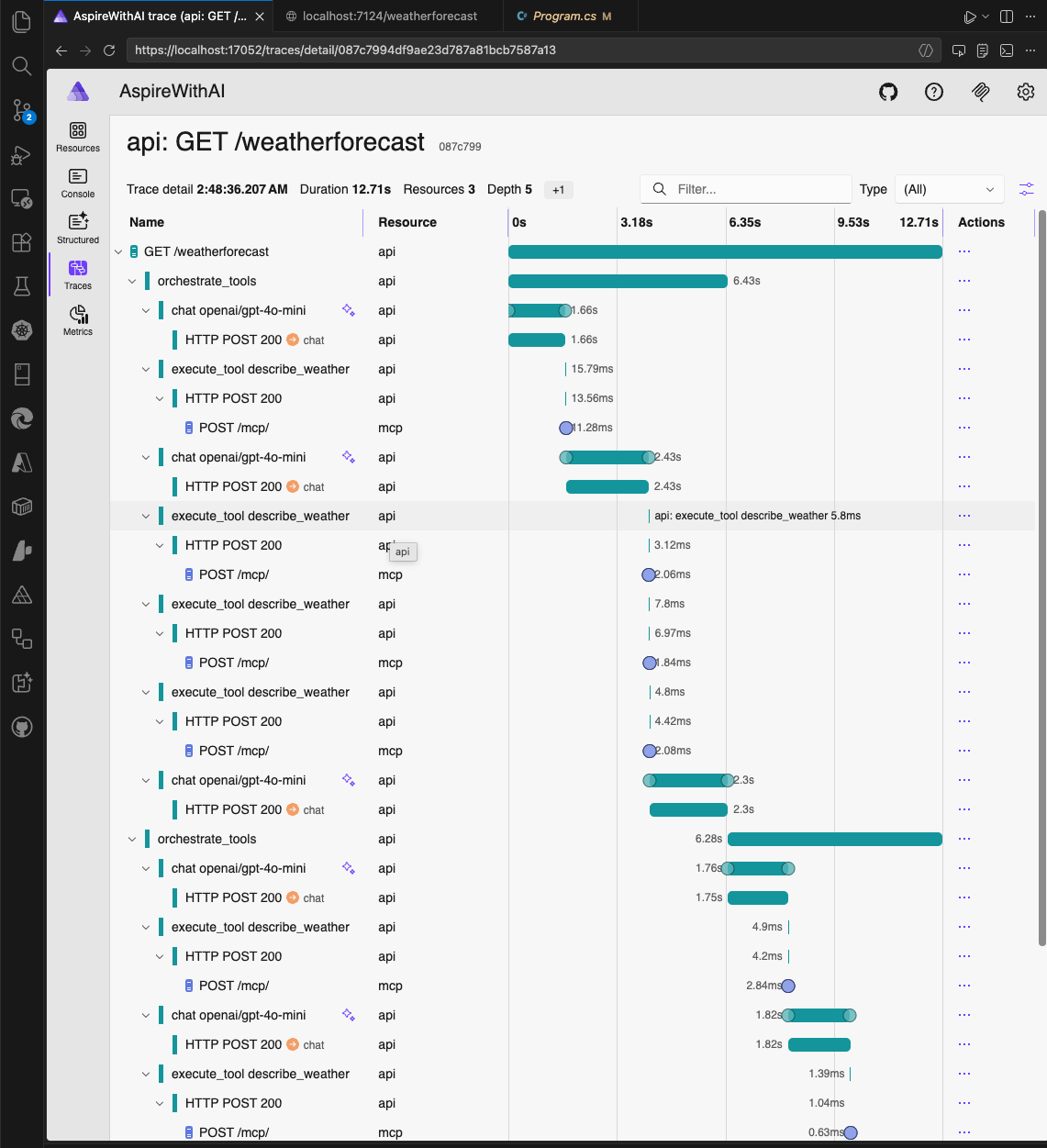Collapse the first orchestrate_tools span

click(132, 281)
